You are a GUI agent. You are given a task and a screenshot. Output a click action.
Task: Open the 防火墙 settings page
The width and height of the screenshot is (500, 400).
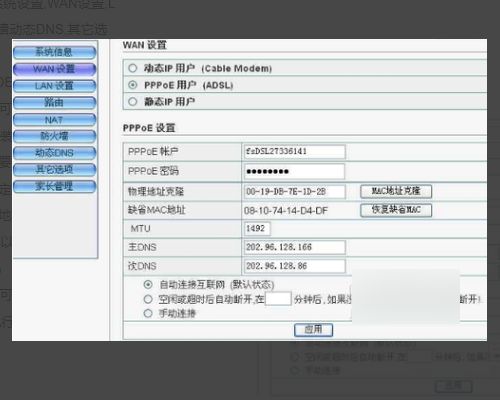54,136
